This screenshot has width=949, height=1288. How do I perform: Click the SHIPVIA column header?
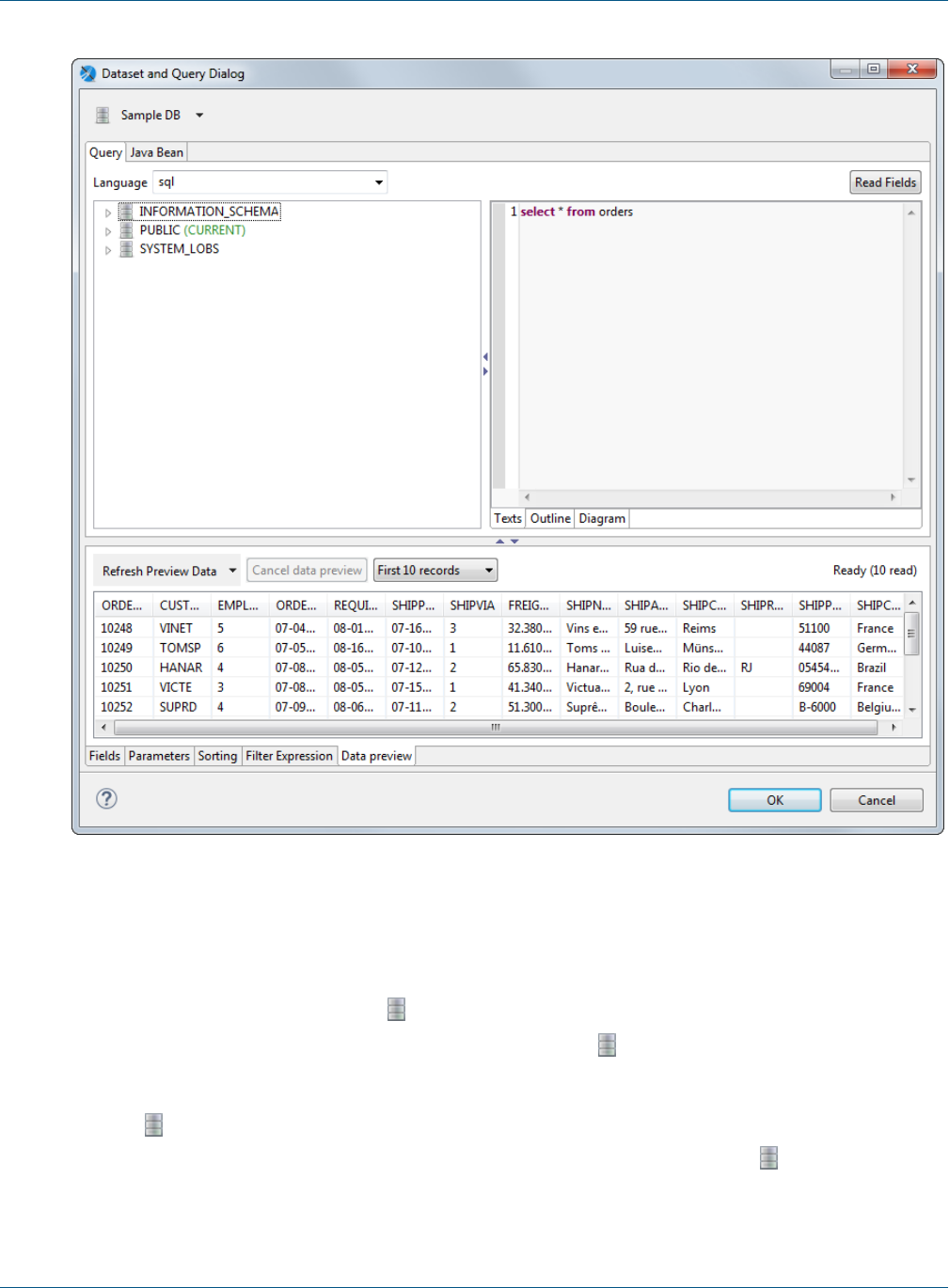472,605
